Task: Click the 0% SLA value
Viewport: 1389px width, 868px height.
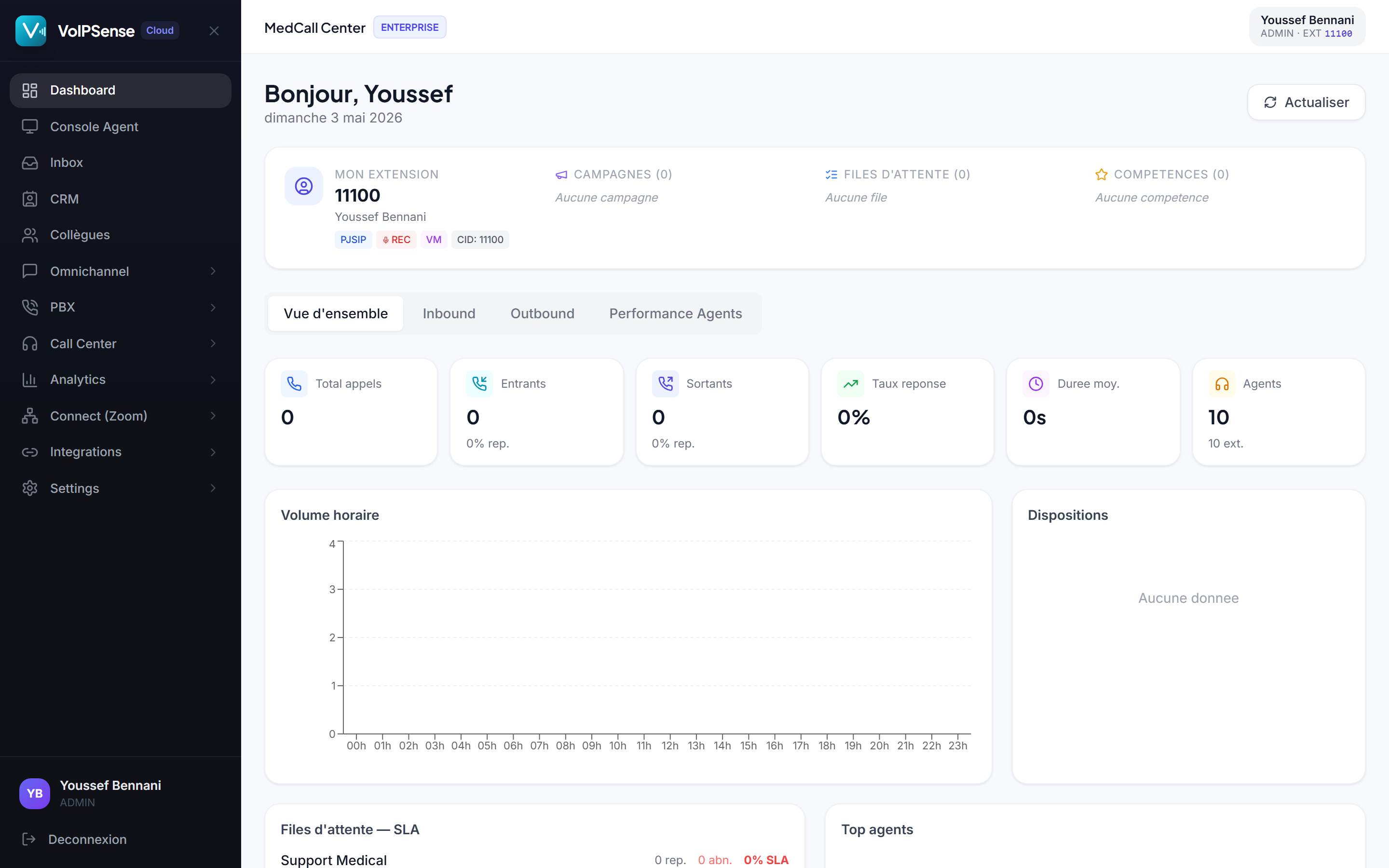Action: [766, 859]
